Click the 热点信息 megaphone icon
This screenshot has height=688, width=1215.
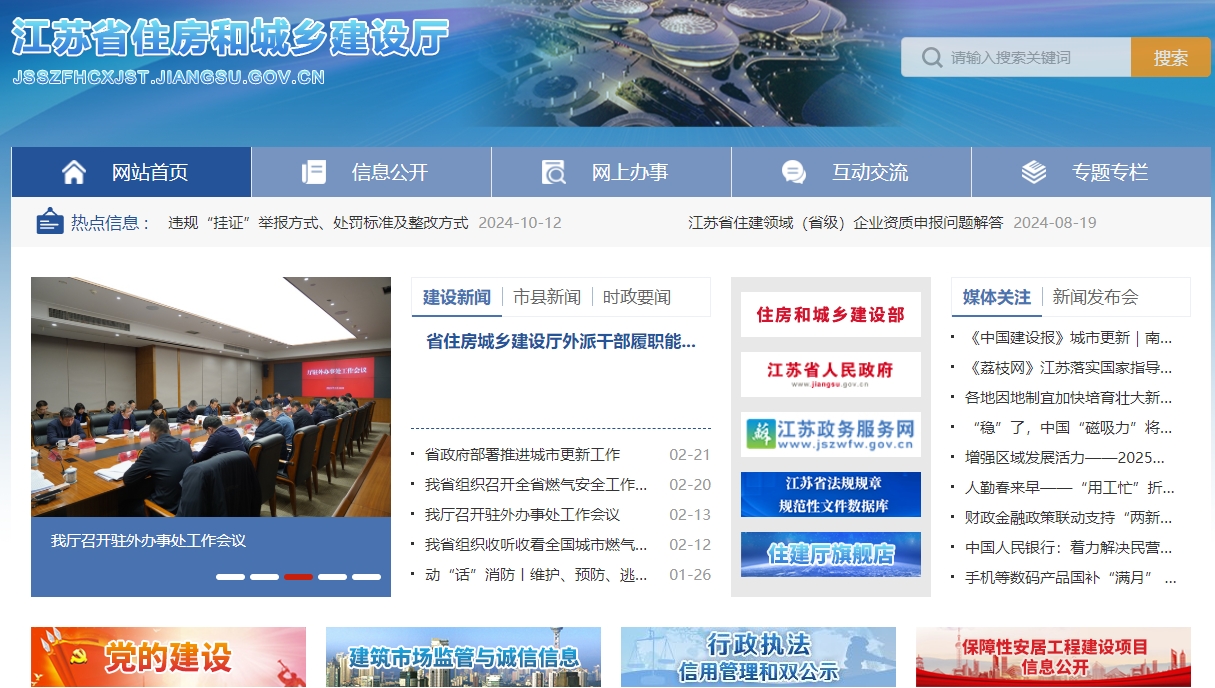click(x=50, y=222)
